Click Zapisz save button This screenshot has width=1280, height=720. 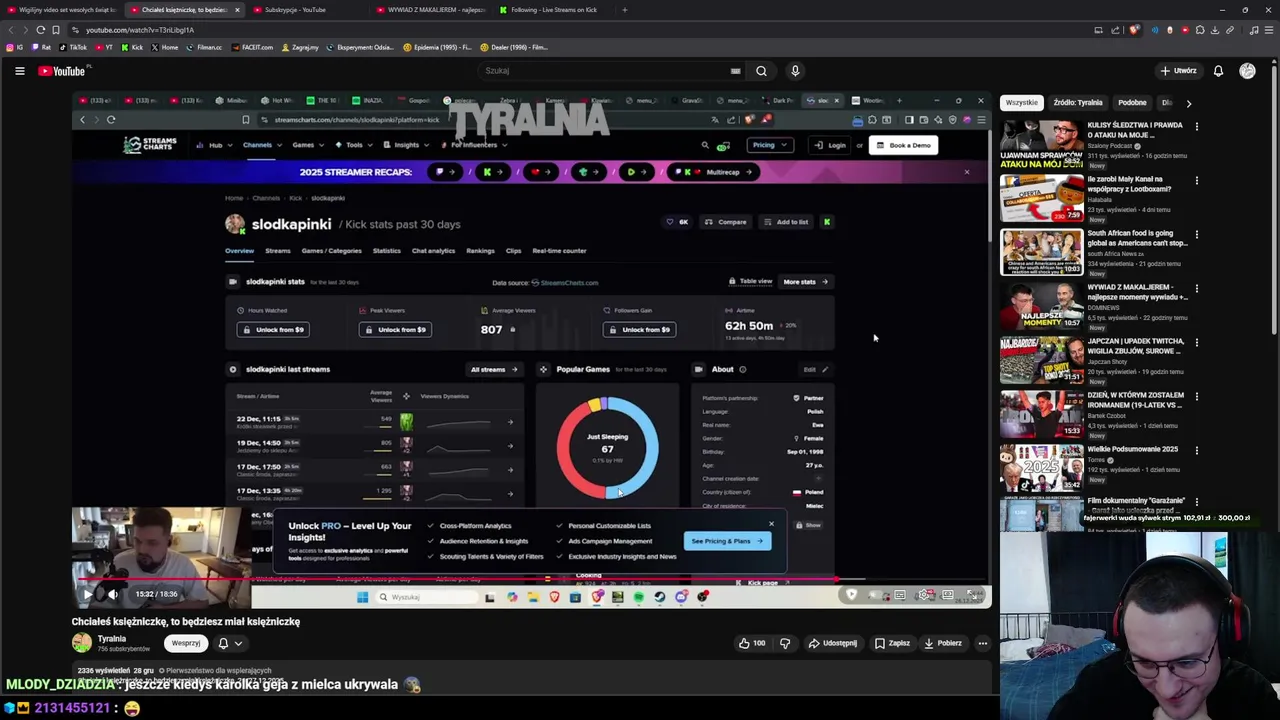point(892,643)
